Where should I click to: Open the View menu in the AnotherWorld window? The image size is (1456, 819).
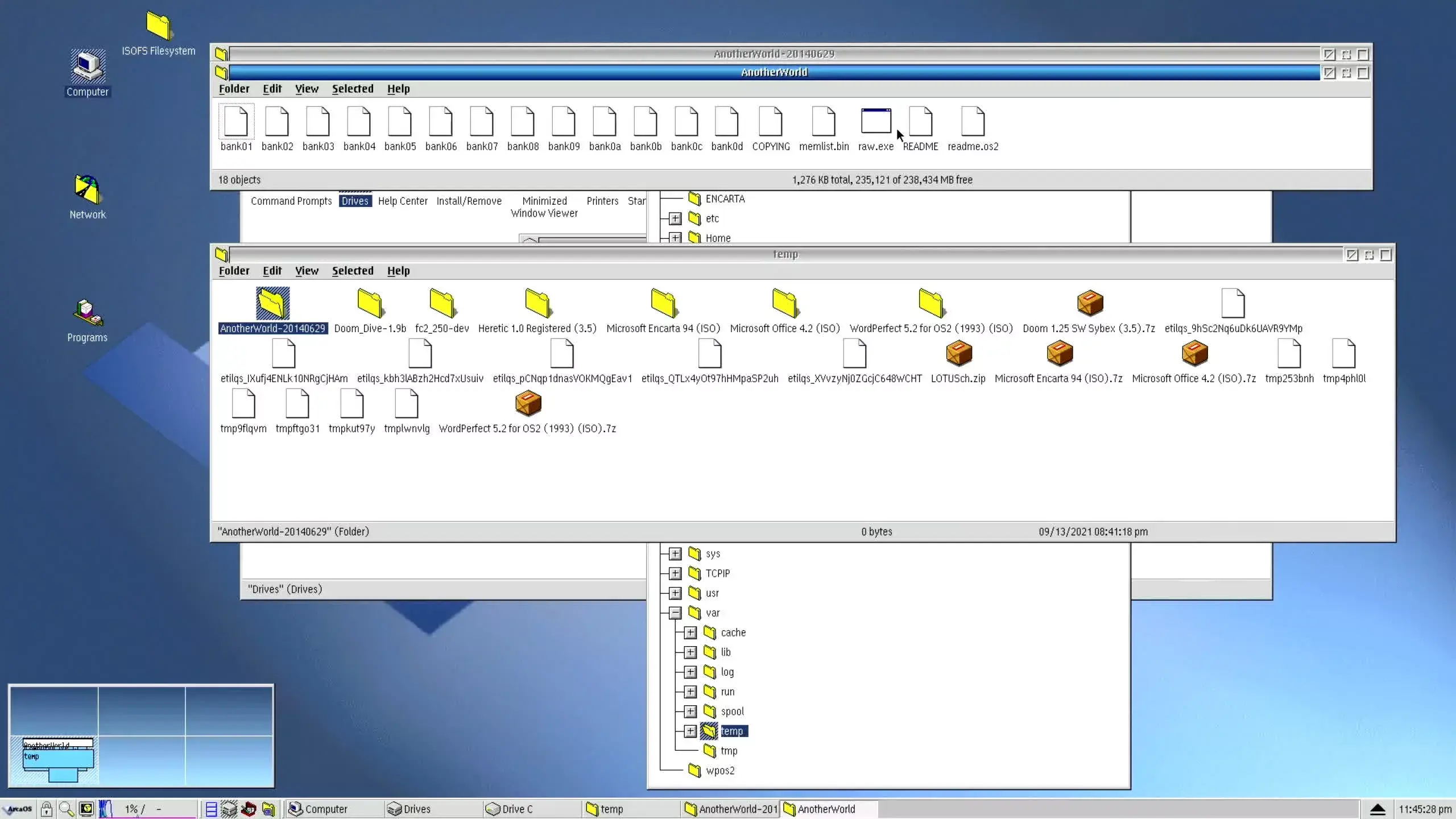click(x=307, y=89)
